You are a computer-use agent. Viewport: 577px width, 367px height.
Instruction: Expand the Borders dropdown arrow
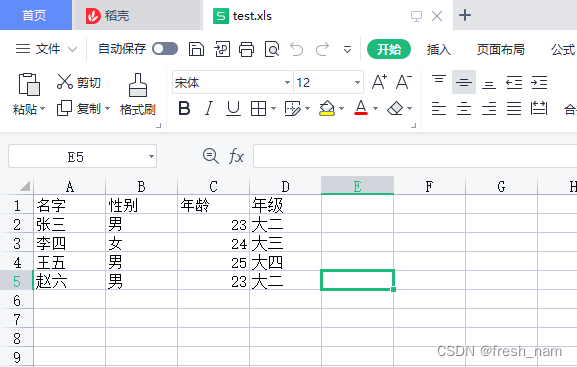pos(273,109)
